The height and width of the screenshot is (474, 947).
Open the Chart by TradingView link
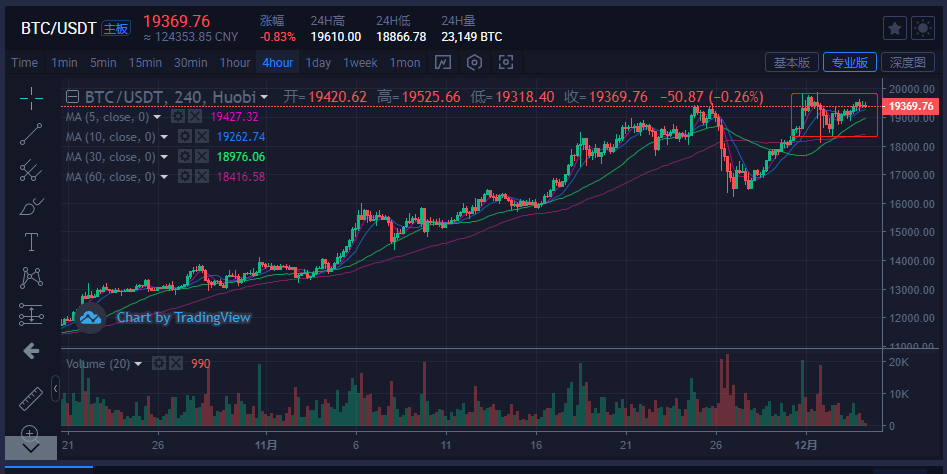tap(184, 318)
